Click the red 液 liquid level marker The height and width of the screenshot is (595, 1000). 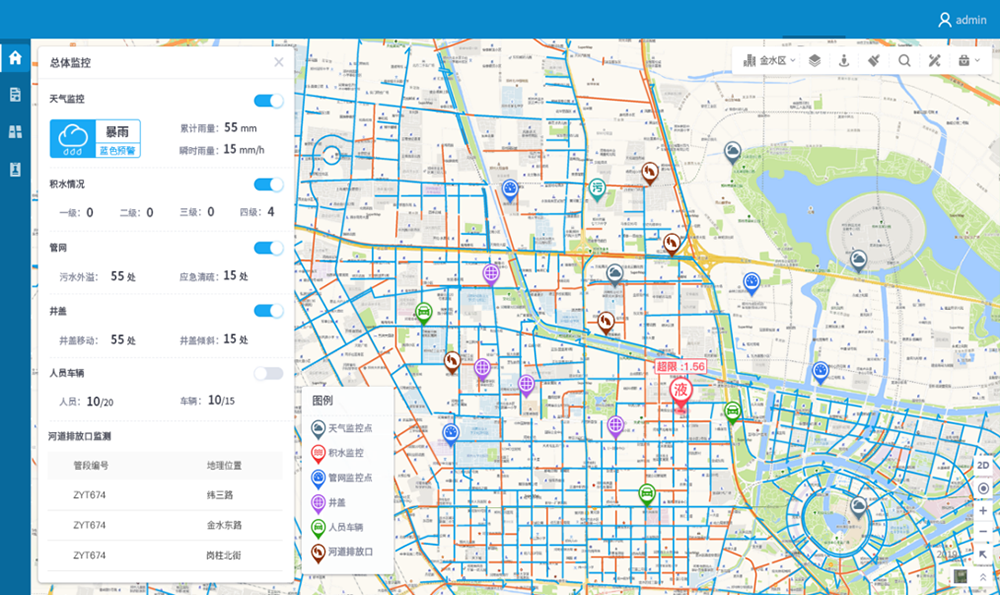680,391
